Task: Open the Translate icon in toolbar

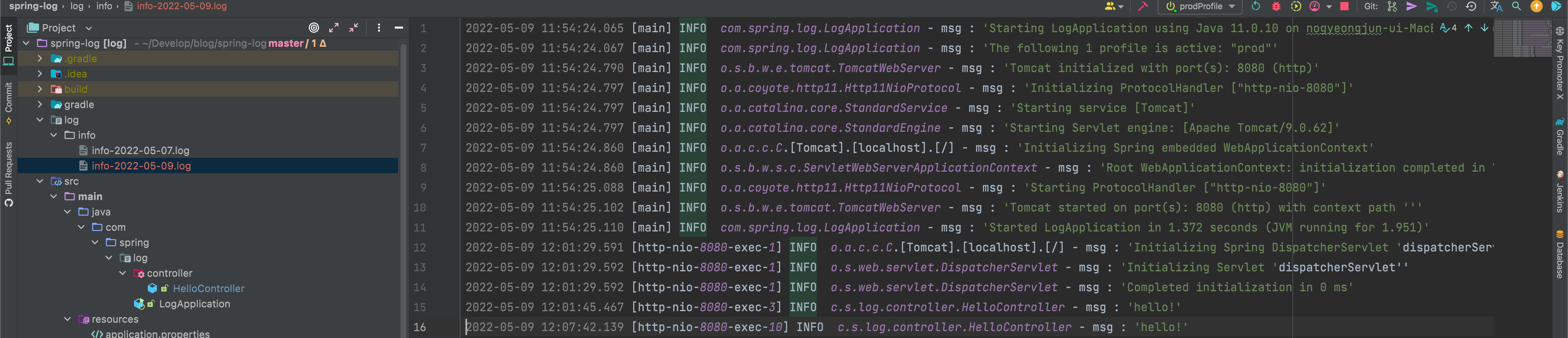Action: point(1496,7)
